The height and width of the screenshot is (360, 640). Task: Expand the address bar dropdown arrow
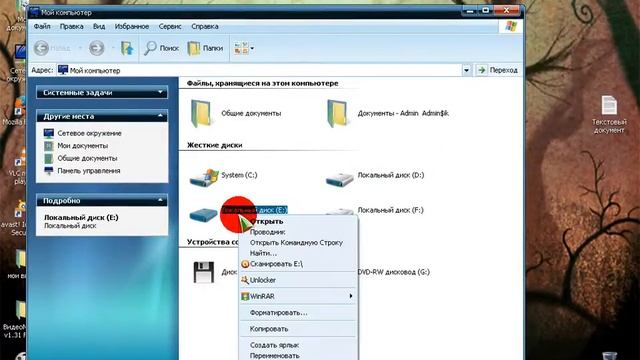[x=466, y=70]
